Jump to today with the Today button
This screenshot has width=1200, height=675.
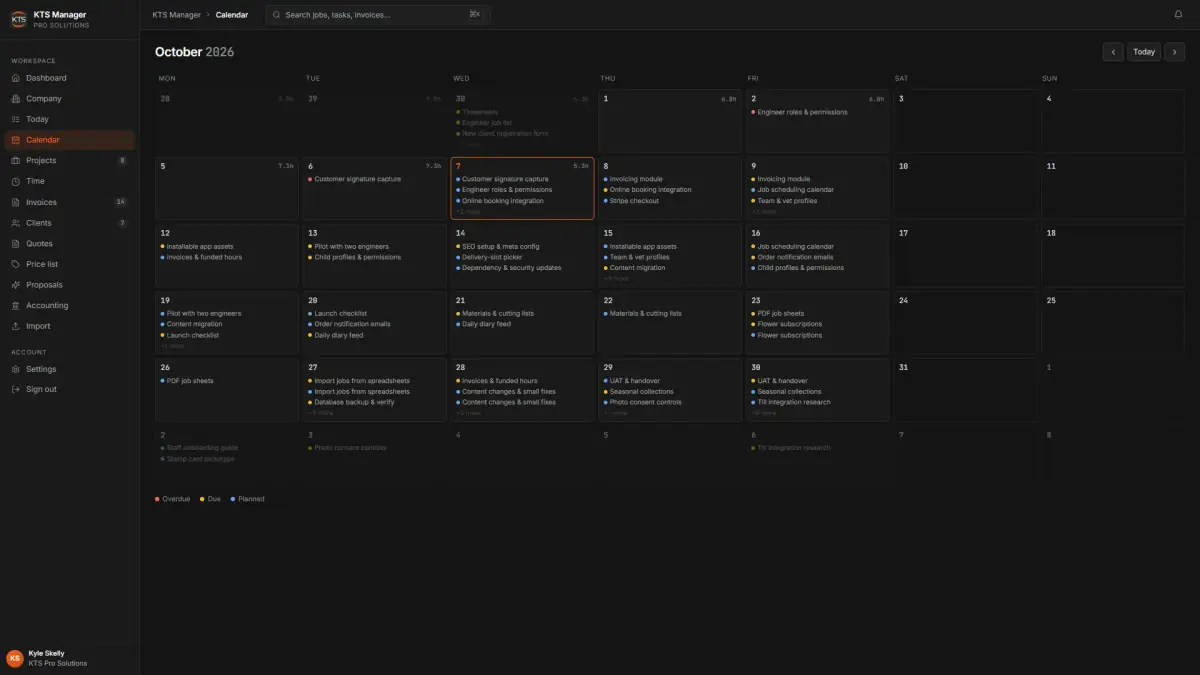(x=1144, y=52)
